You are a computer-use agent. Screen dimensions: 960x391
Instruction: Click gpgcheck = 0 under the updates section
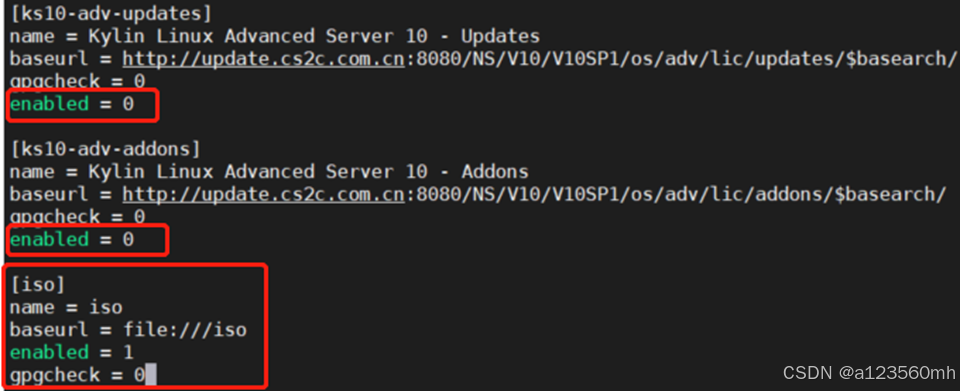(x=77, y=81)
